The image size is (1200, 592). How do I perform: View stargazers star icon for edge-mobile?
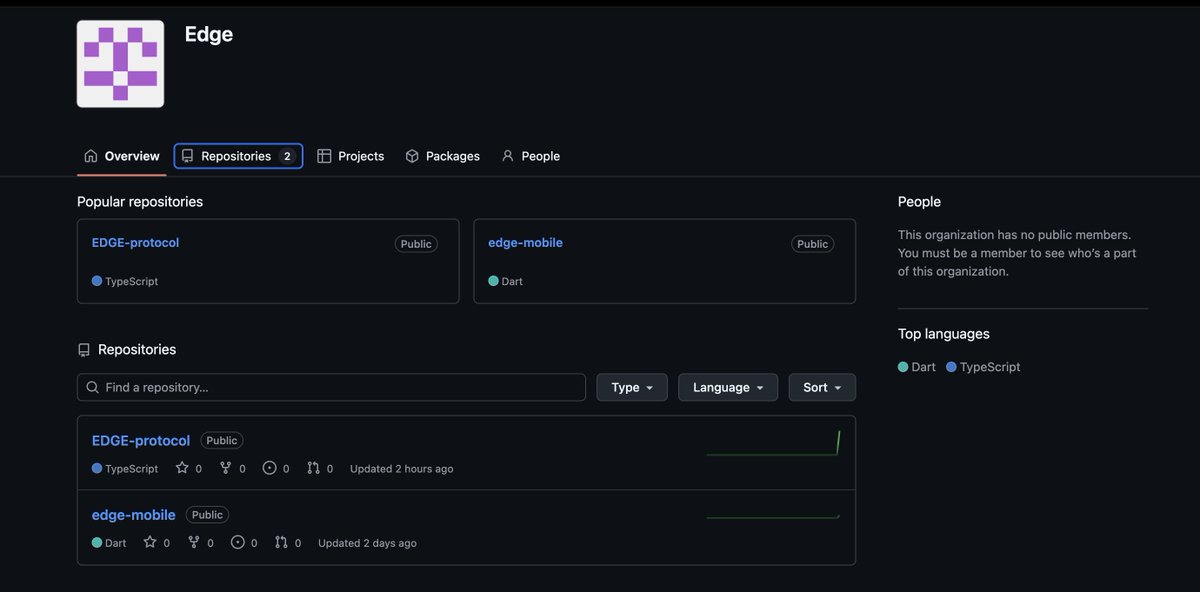click(150, 542)
